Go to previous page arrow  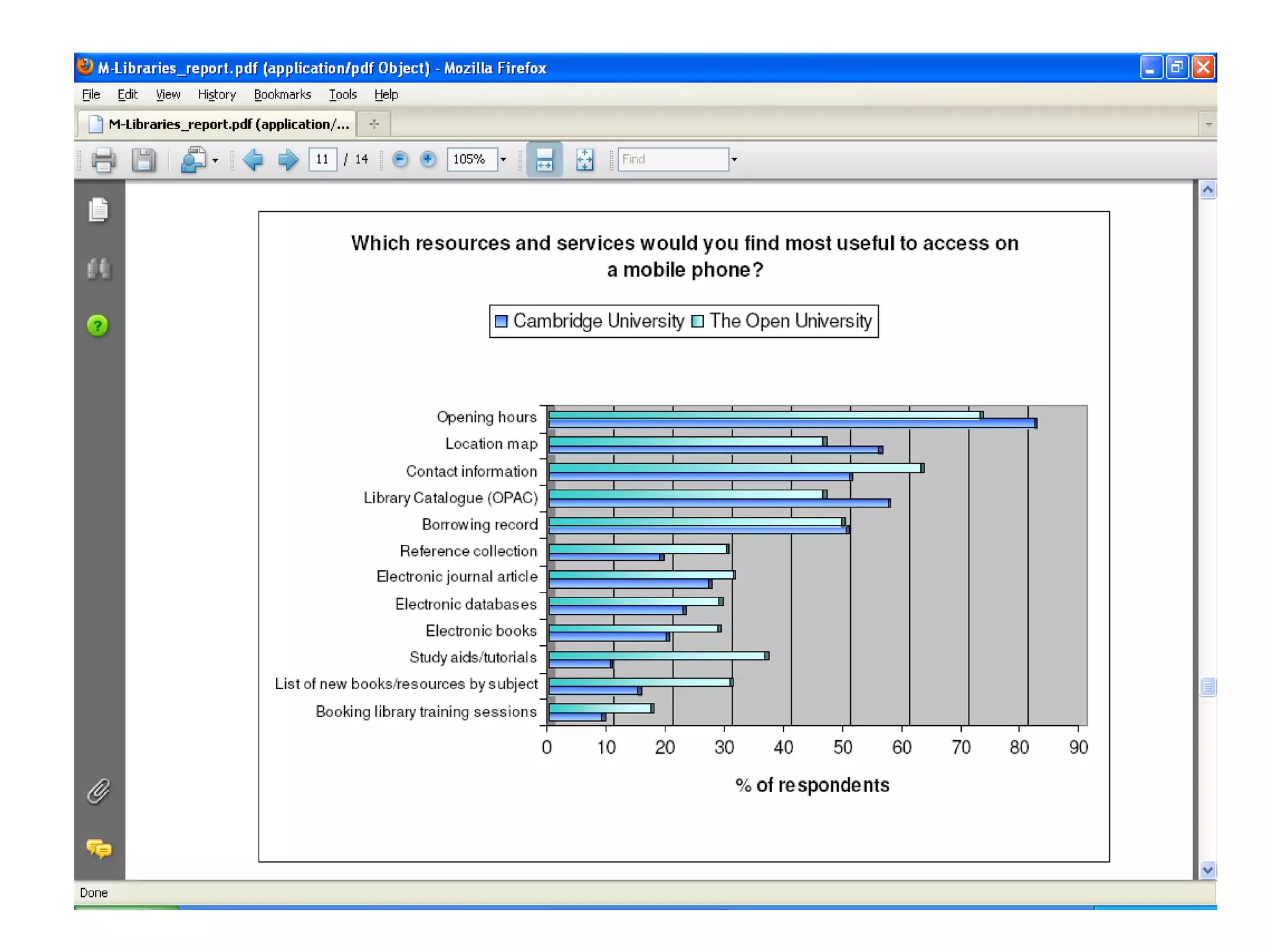point(252,160)
